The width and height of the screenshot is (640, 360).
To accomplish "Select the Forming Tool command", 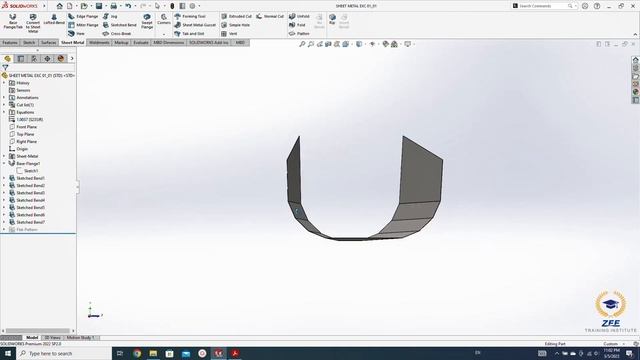I will 190,16.
